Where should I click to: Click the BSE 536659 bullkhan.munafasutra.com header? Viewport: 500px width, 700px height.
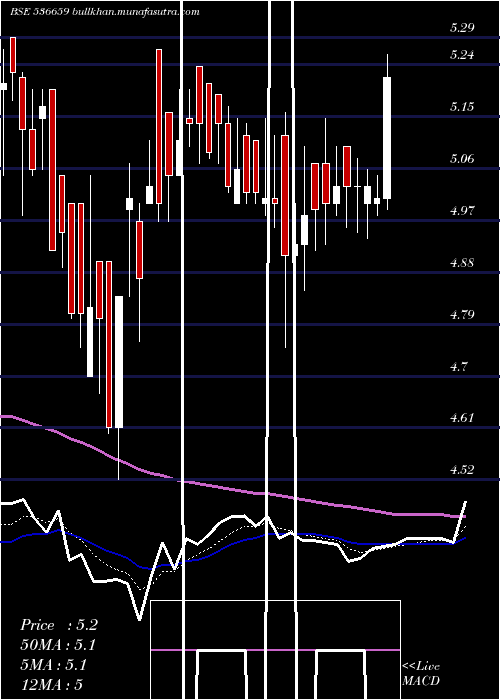coord(104,12)
